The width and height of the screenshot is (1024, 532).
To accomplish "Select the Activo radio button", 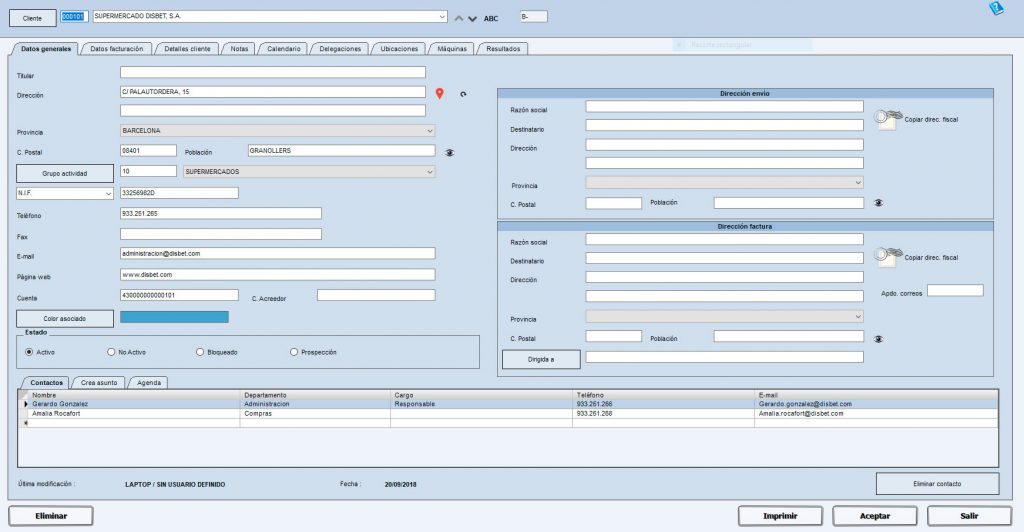I will click(x=29, y=352).
